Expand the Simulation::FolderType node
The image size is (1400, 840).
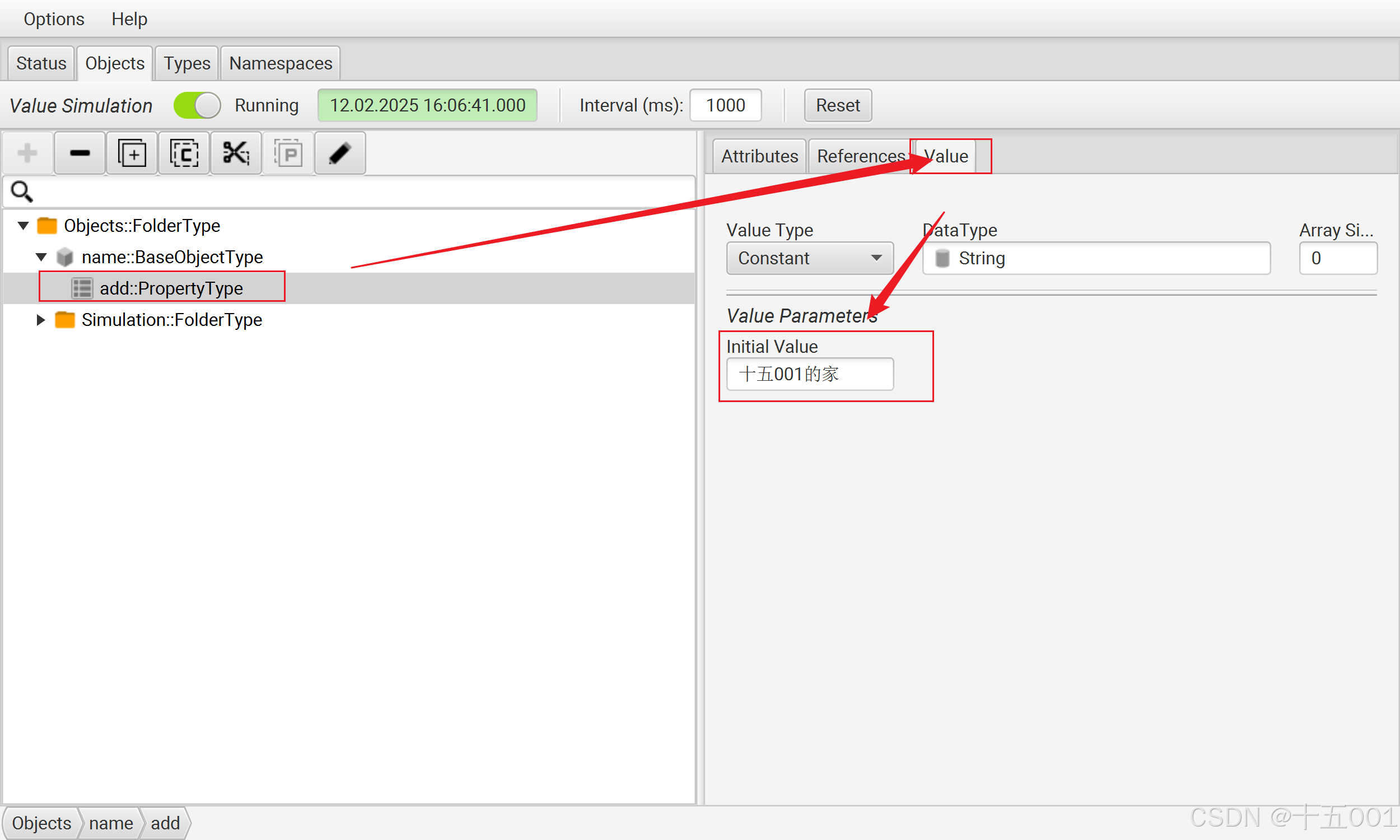click(x=41, y=320)
